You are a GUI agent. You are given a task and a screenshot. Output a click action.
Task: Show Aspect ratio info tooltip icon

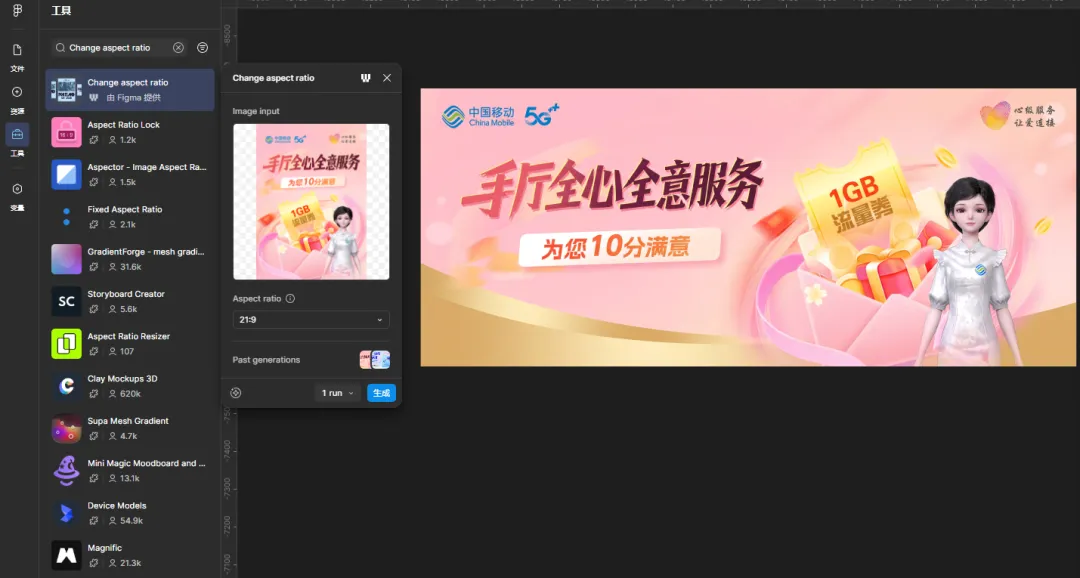[290, 298]
